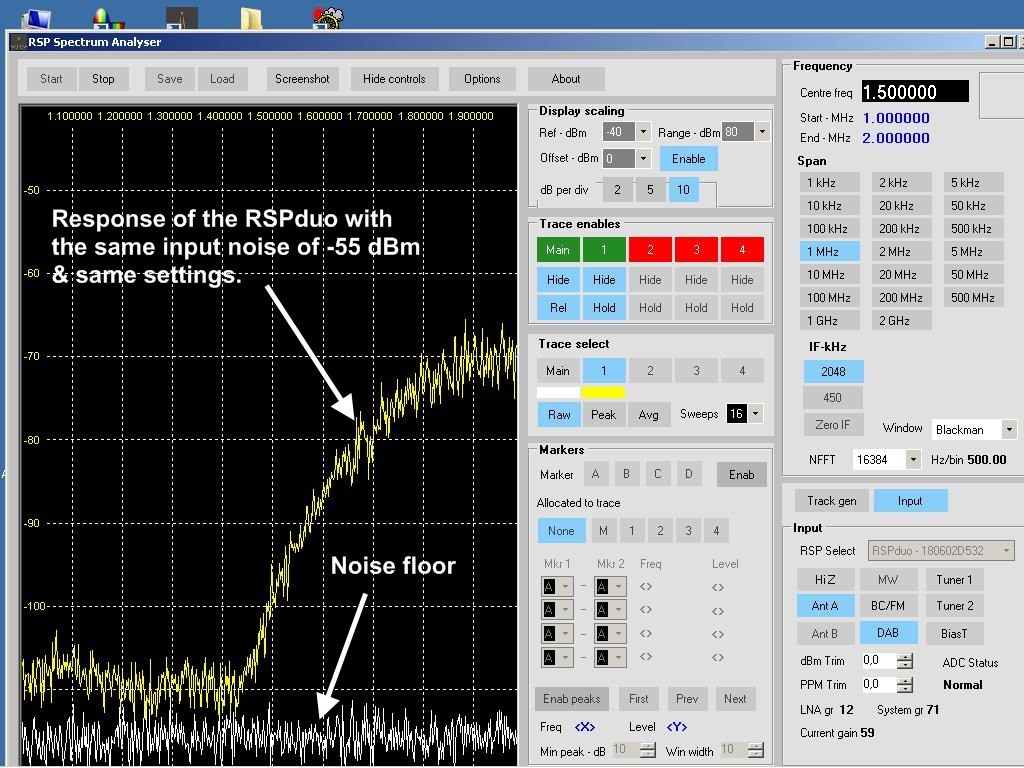Select Marker A
1024x768 pixels.
pyautogui.click(x=596, y=475)
